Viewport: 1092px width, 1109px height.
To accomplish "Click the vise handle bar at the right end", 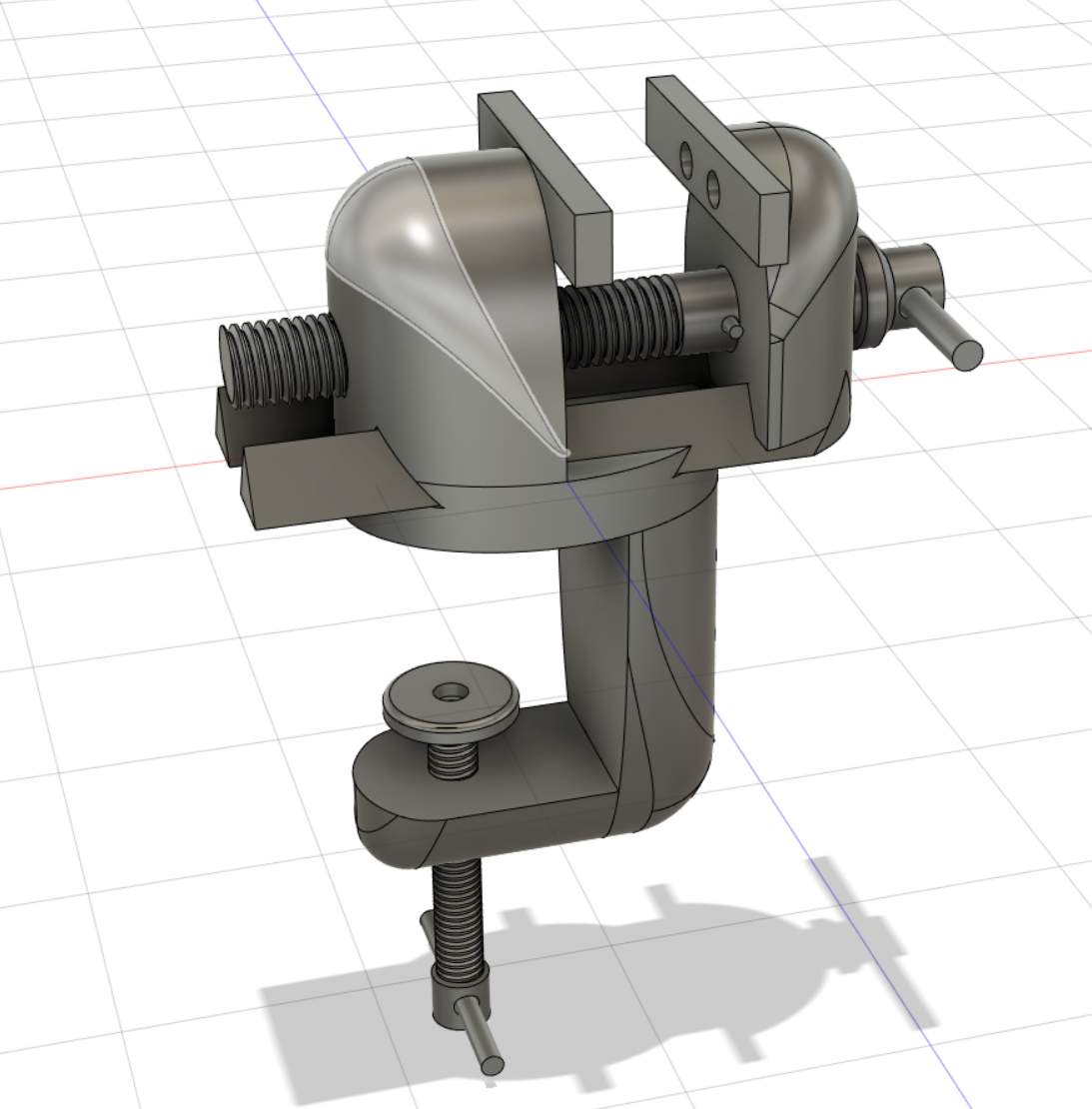I will point(944,329).
